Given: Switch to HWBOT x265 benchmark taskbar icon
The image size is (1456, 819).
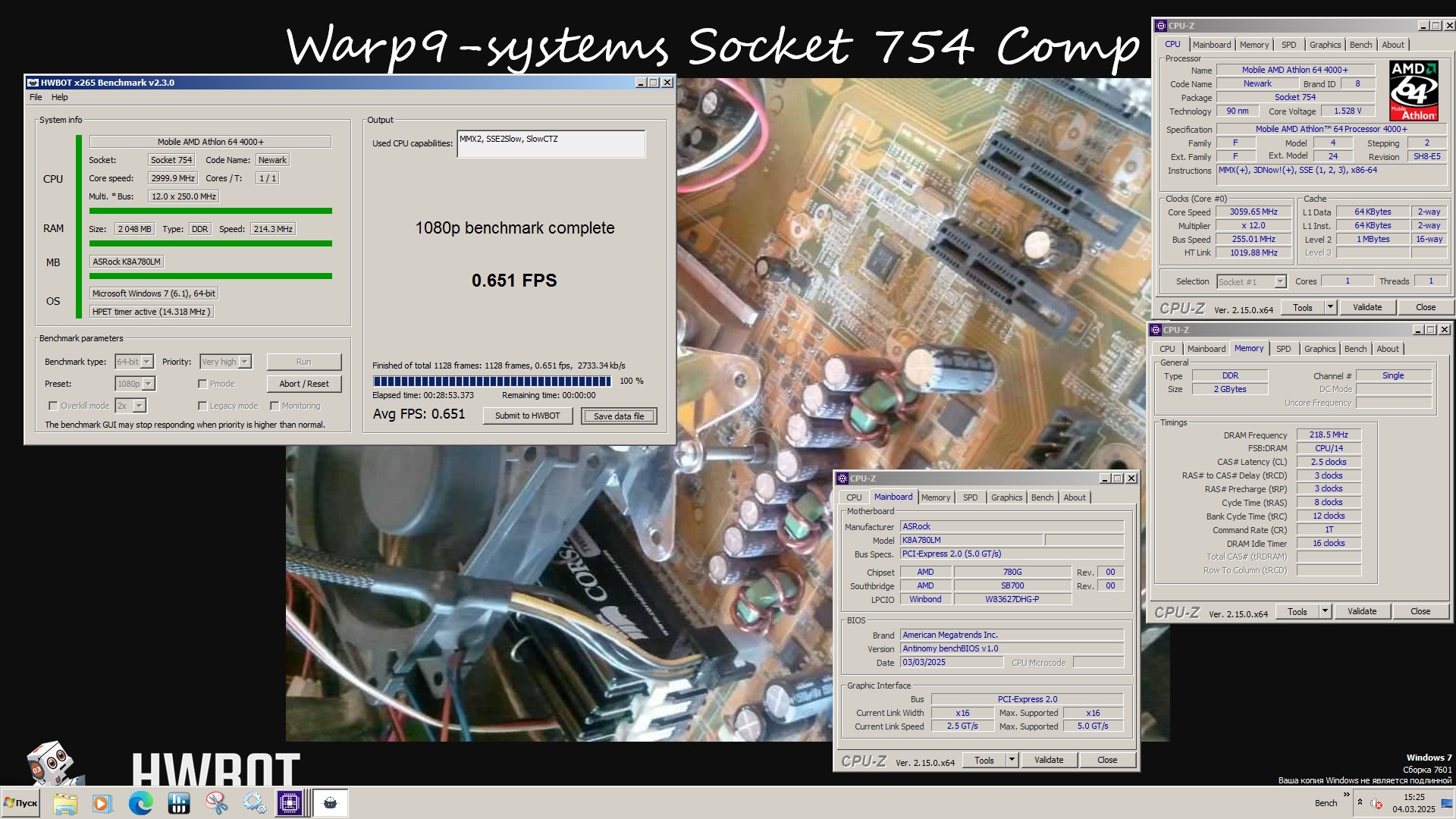Looking at the screenshot, I should point(330,803).
